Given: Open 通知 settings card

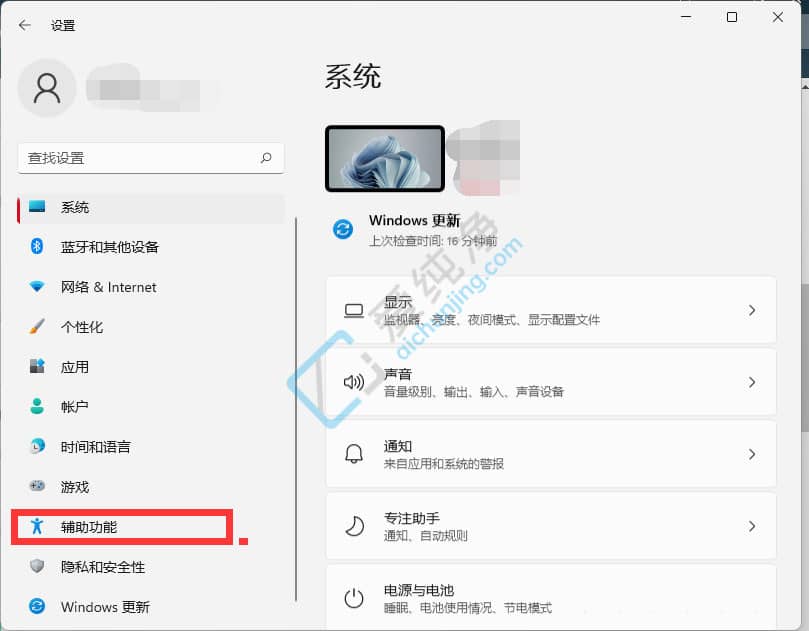Looking at the screenshot, I should 551,454.
